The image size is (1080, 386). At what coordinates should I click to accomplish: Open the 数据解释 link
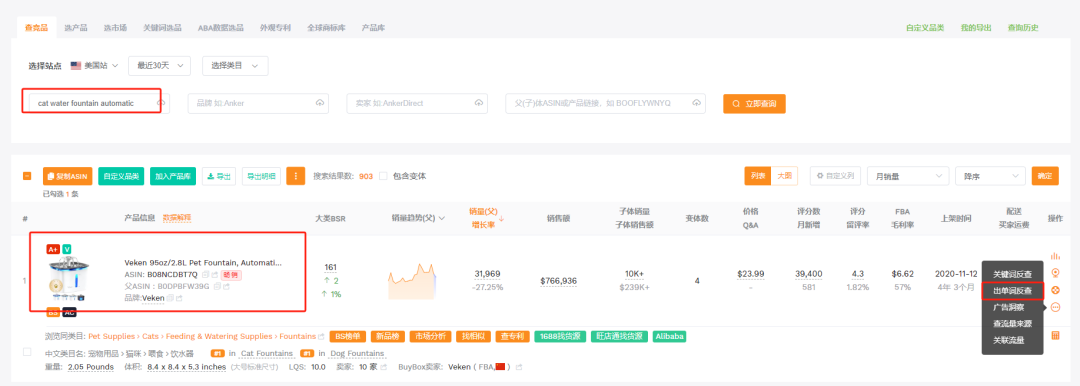(x=177, y=218)
